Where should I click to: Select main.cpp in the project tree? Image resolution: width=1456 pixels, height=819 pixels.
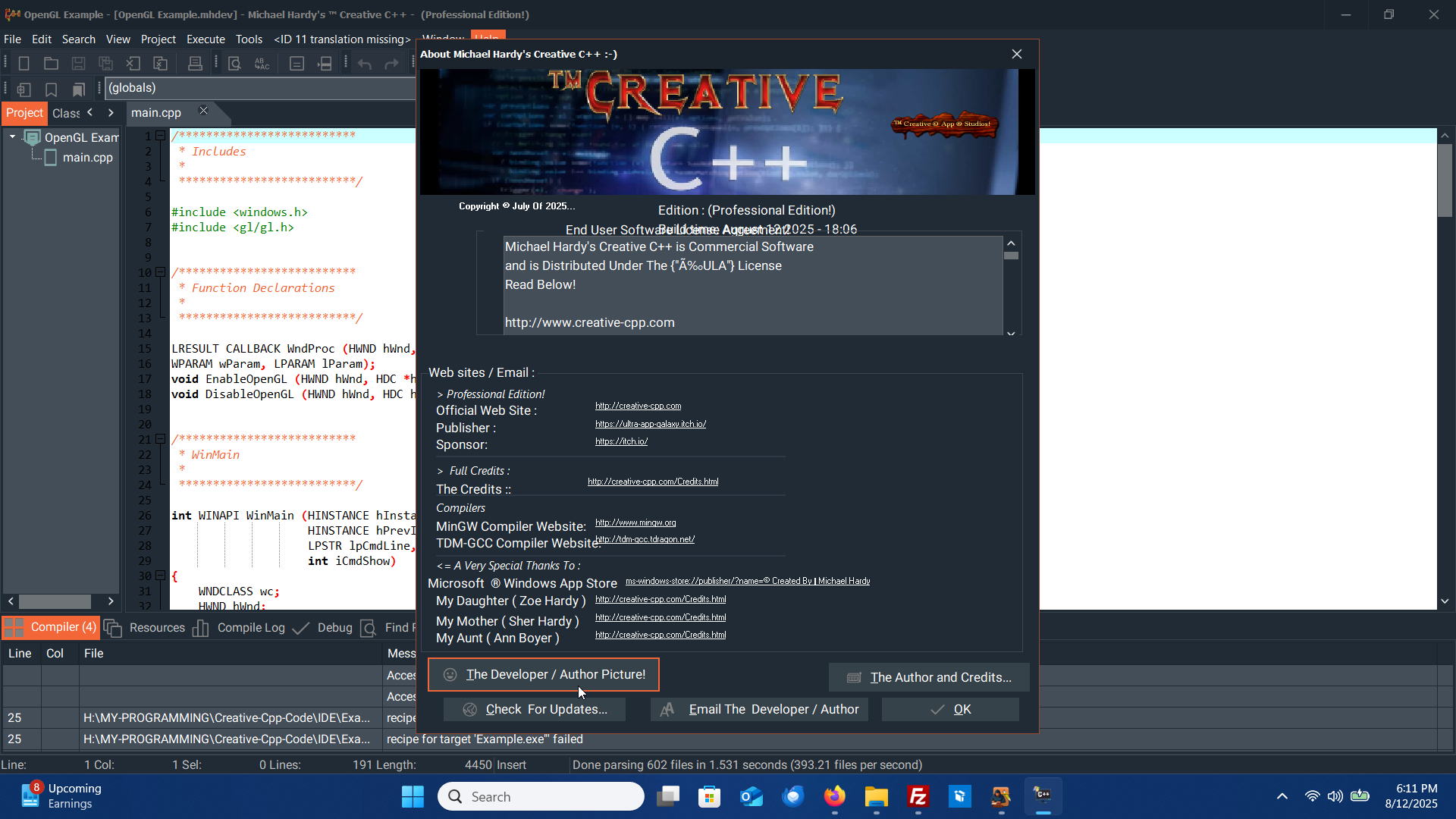coord(87,158)
